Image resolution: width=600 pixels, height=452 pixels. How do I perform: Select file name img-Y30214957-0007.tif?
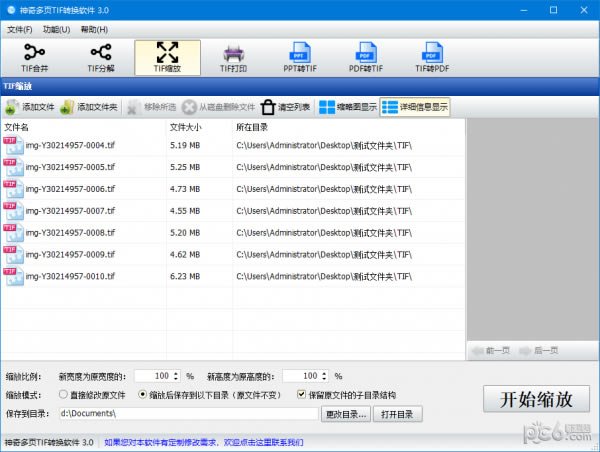[70, 210]
